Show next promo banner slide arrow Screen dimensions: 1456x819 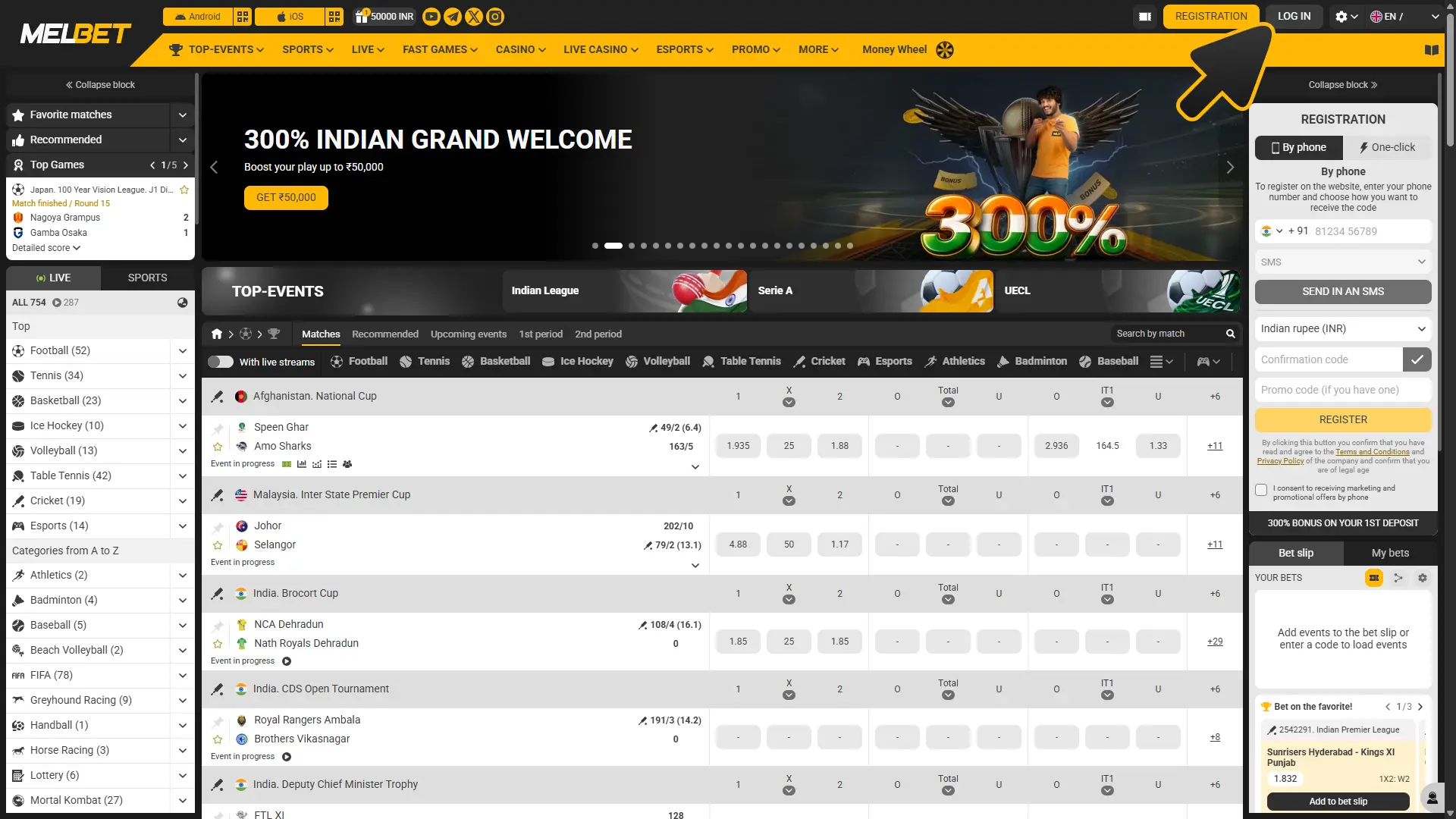(x=1230, y=168)
